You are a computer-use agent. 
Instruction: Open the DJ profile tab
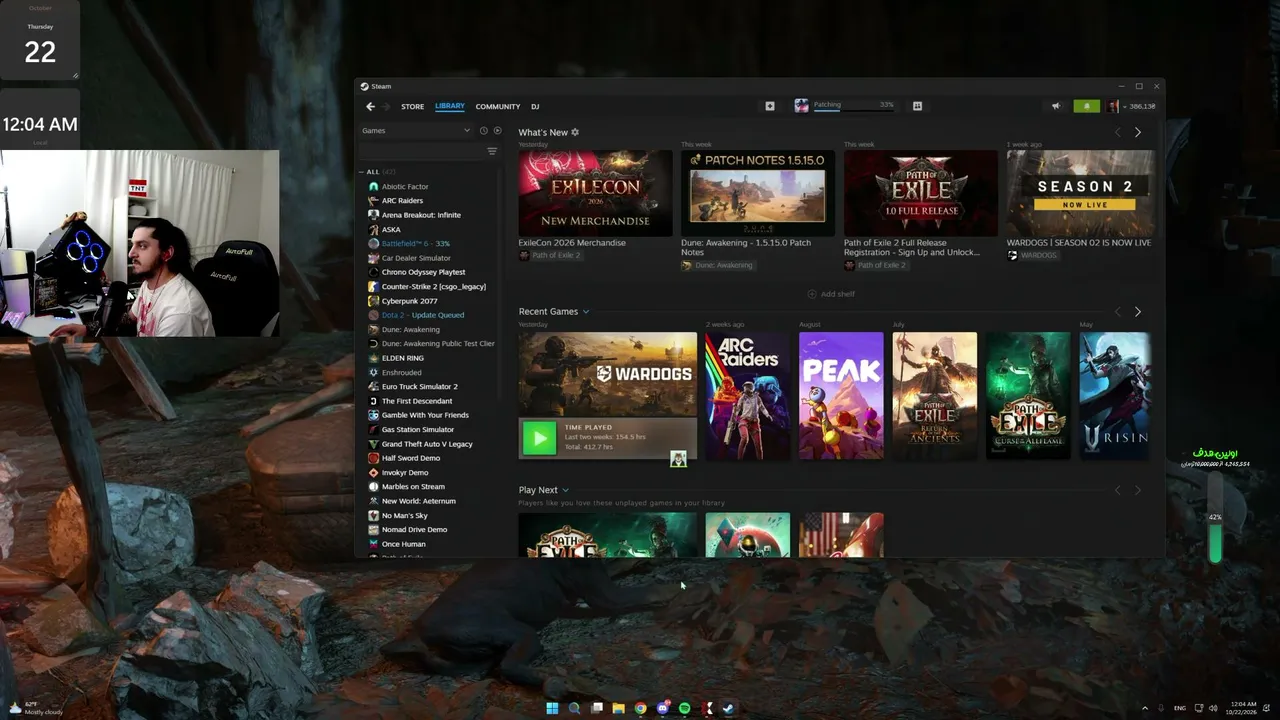tap(535, 106)
